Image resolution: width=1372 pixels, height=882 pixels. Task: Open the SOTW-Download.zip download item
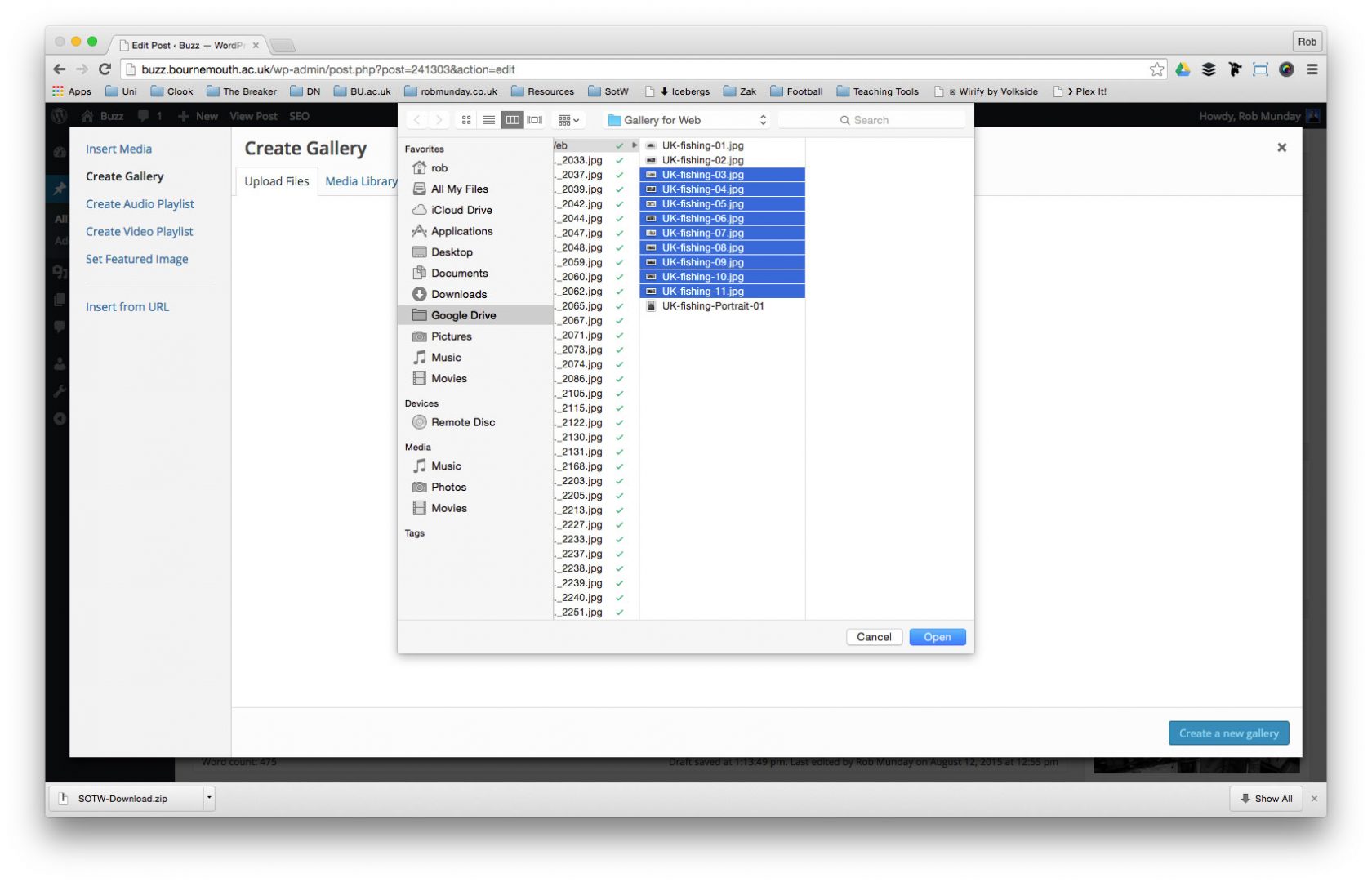coord(127,798)
